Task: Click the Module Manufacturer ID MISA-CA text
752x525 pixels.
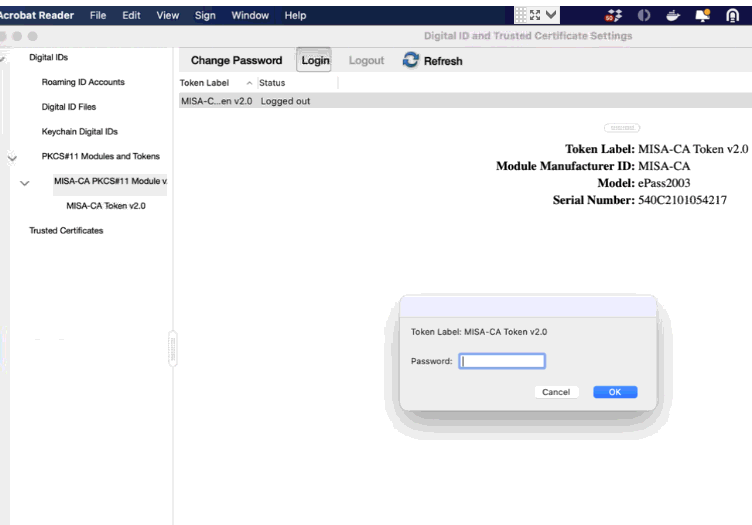Action: point(593,166)
